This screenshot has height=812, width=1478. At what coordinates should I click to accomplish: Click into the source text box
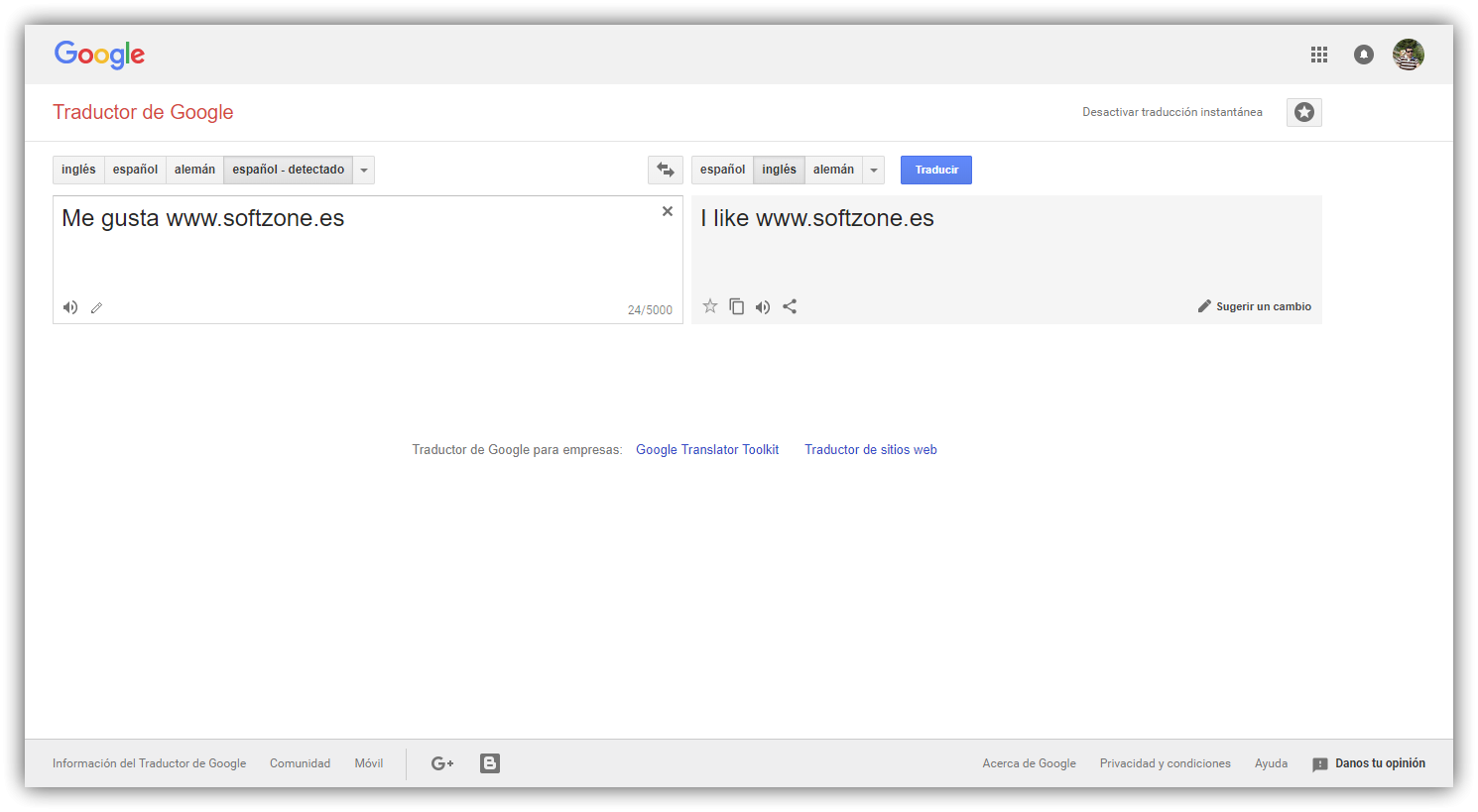[x=367, y=260]
